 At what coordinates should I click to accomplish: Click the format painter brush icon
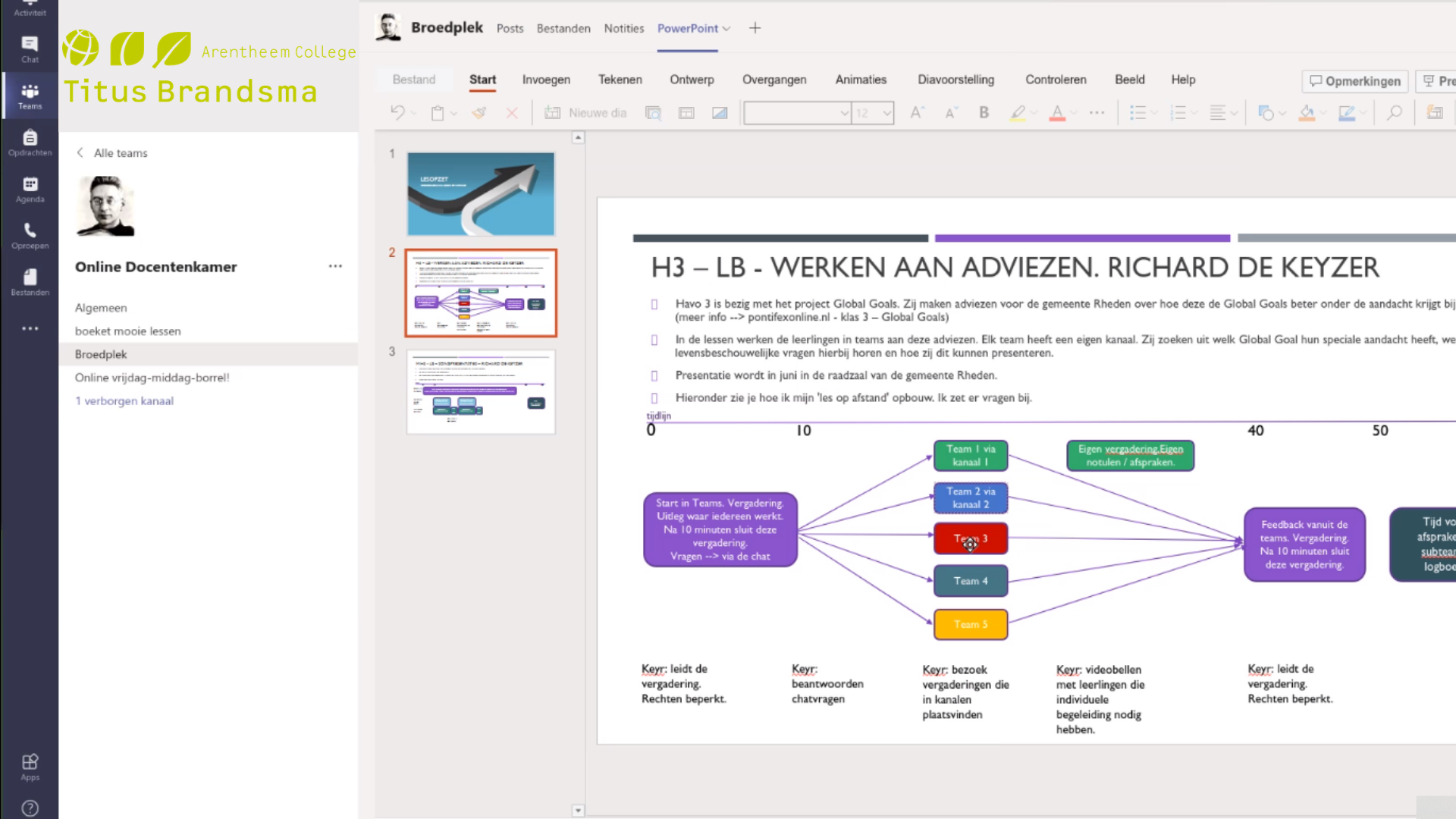(x=479, y=113)
